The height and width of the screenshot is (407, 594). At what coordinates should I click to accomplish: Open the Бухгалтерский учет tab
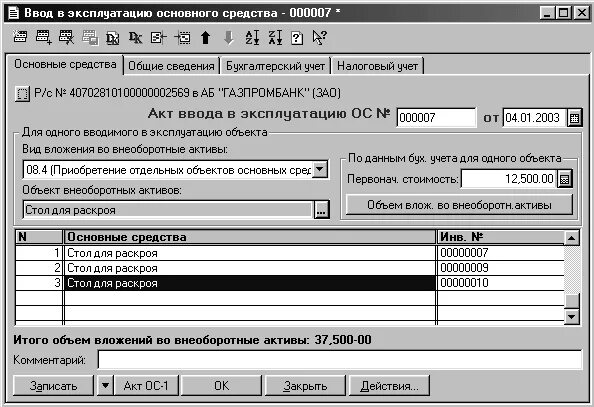pyautogui.click(x=275, y=66)
